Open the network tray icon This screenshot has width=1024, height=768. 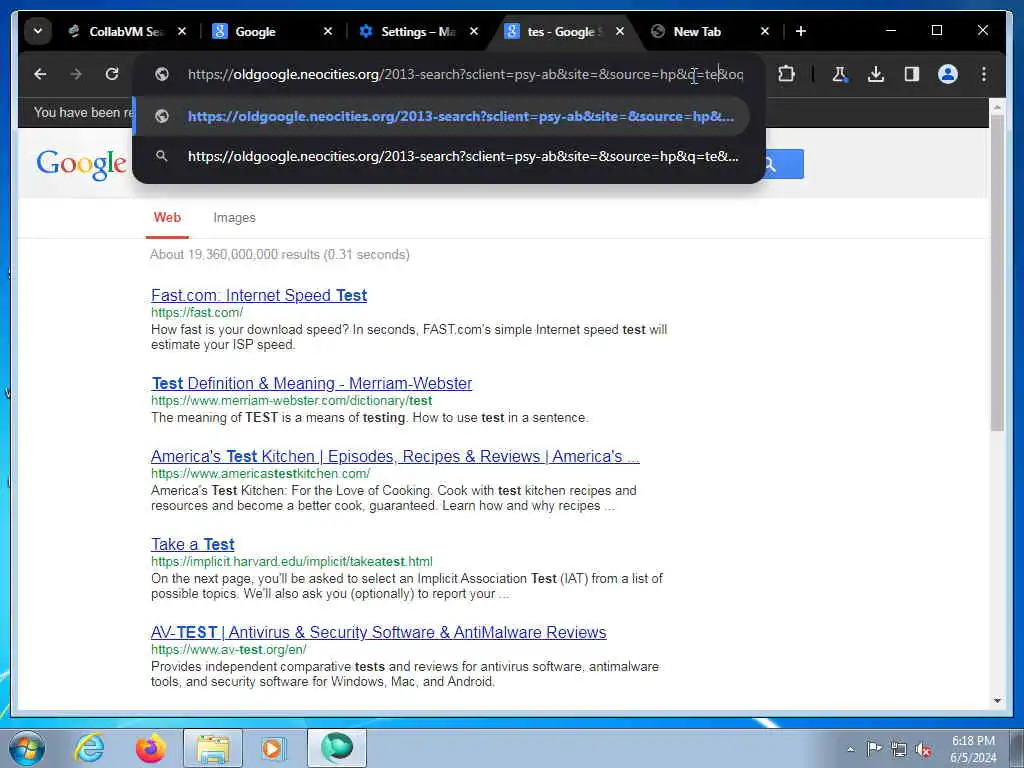pos(899,749)
